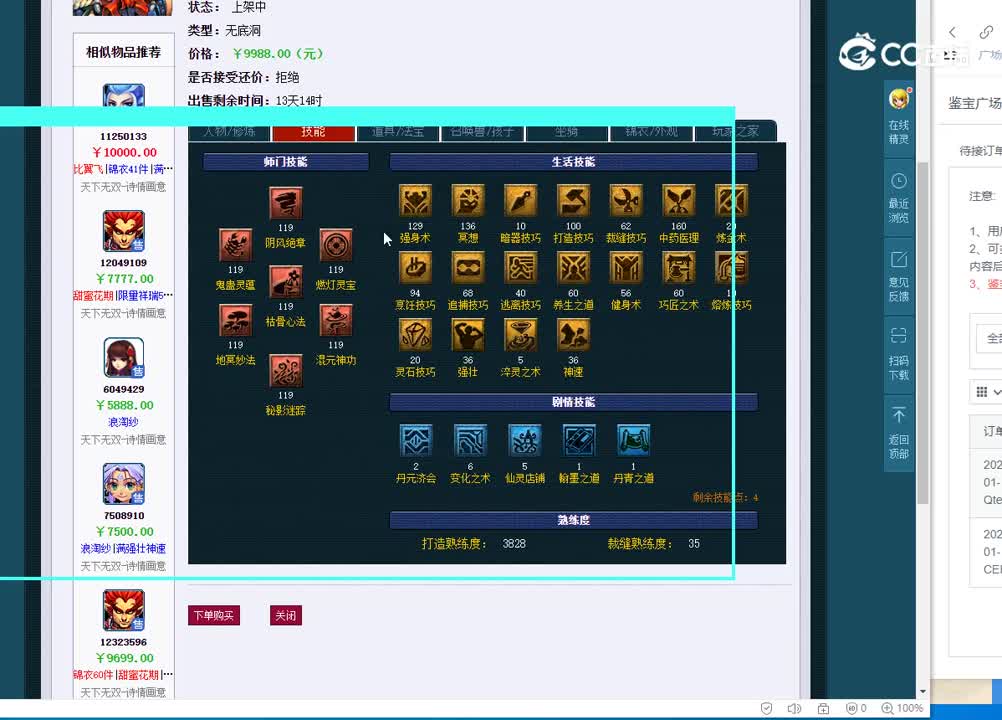Viewport: 1002px width, 720px height.
Task: Select the 丹青之道 story skill icon
Action: click(x=633, y=441)
